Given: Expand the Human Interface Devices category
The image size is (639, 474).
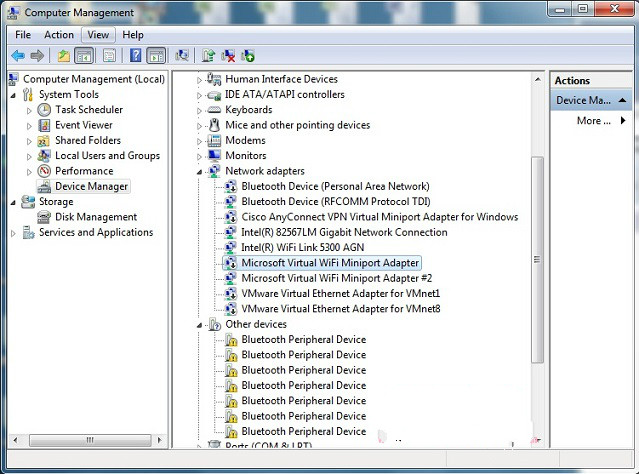Looking at the screenshot, I should click(x=199, y=80).
